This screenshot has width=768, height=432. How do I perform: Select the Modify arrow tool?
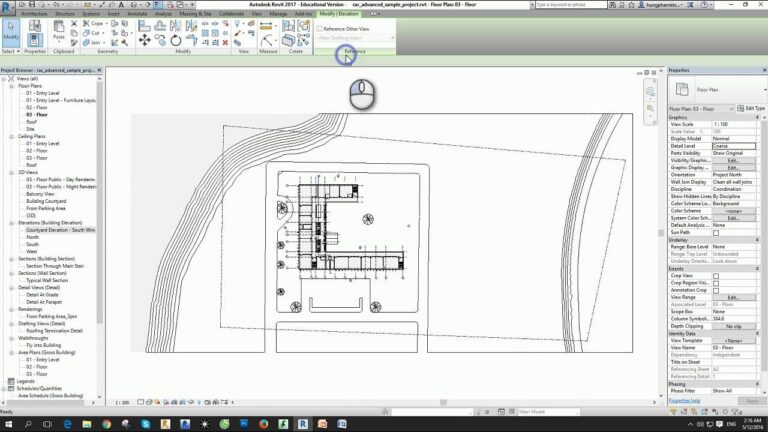click(9, 32)
